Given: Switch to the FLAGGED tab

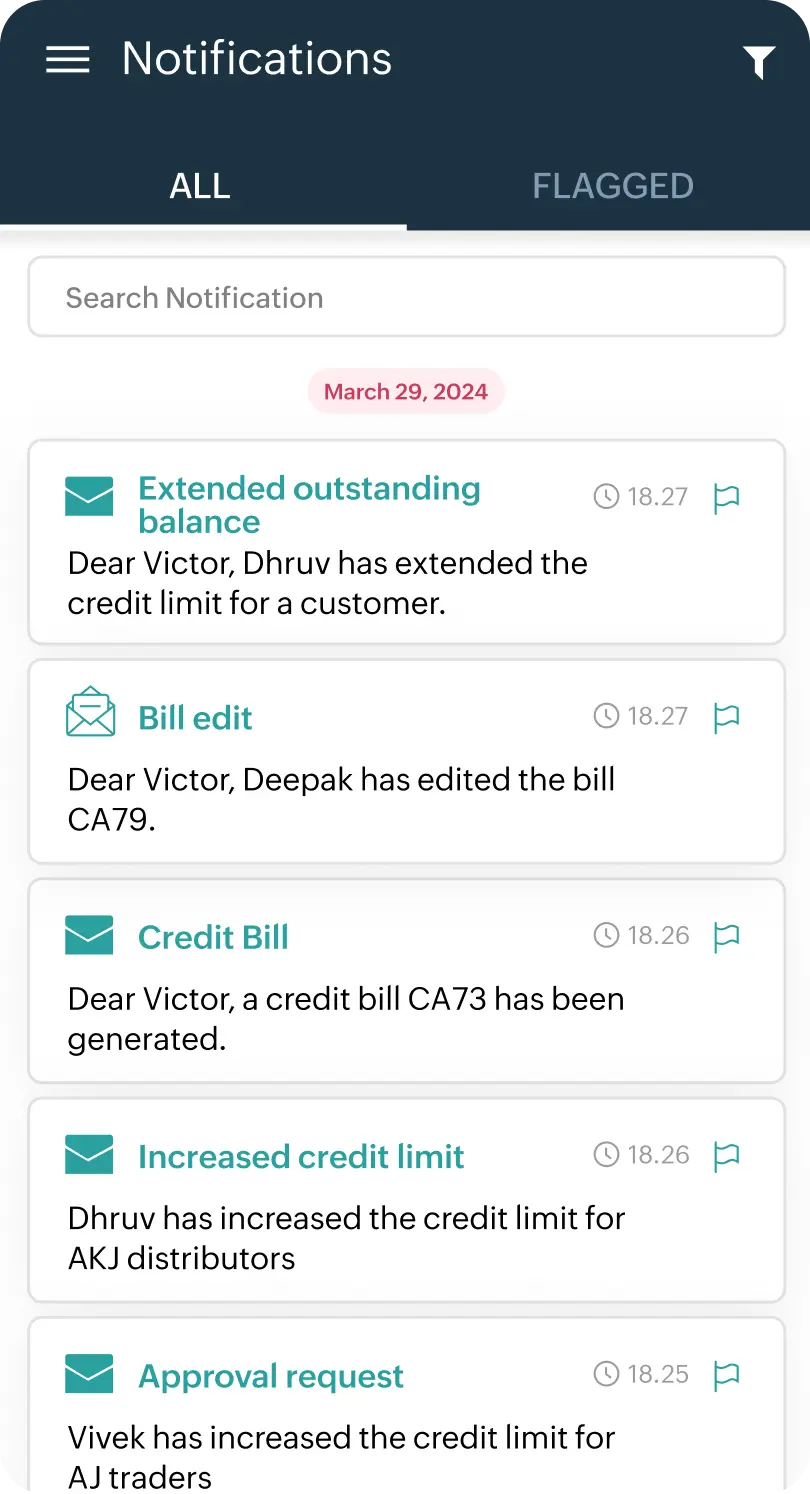Looking at the screenshot, I should tap(612, 186).
